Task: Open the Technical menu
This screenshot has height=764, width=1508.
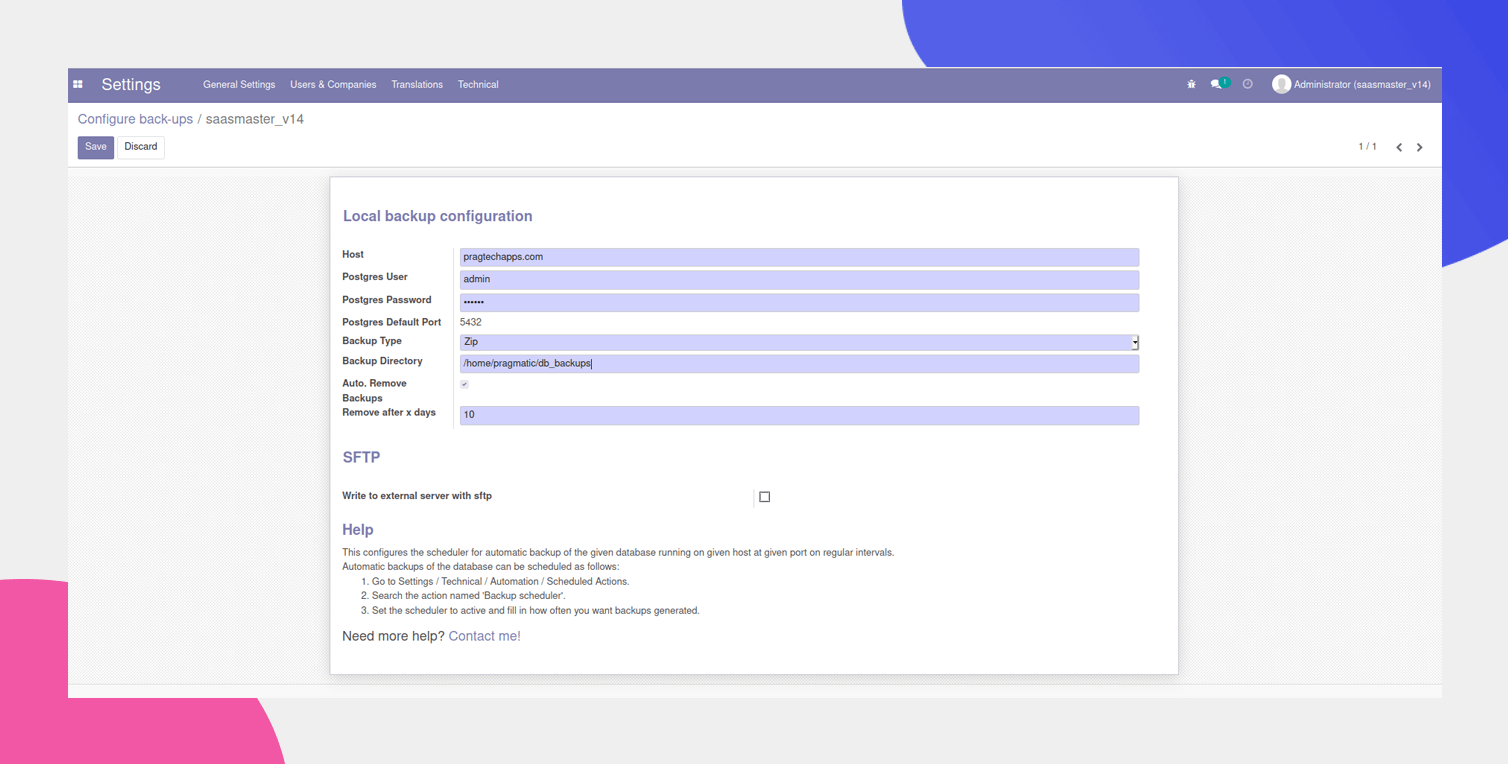Action: pyautogui.click(x=478, y=85)
